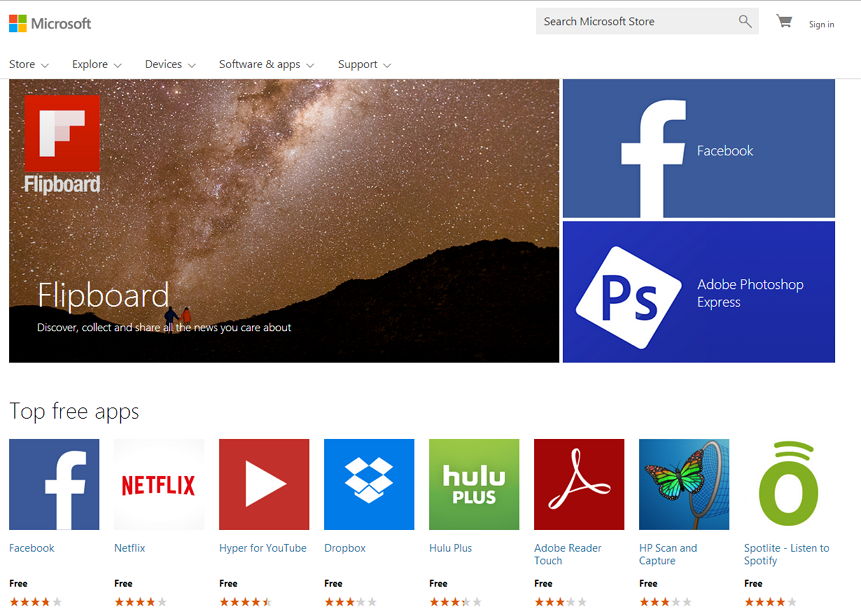The height and width of the screenshot is (614, 861).
Task: Click the Dropbox name link
Action: tap(345, 548)
